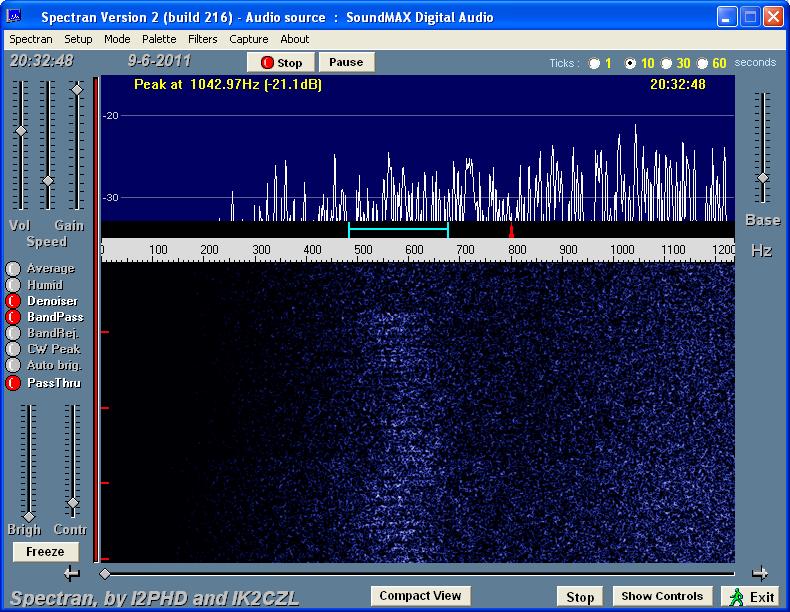Screen dimensions: 790x612
Task: Select the 1 second ticks radio button
Action: (x=595, y=64)
